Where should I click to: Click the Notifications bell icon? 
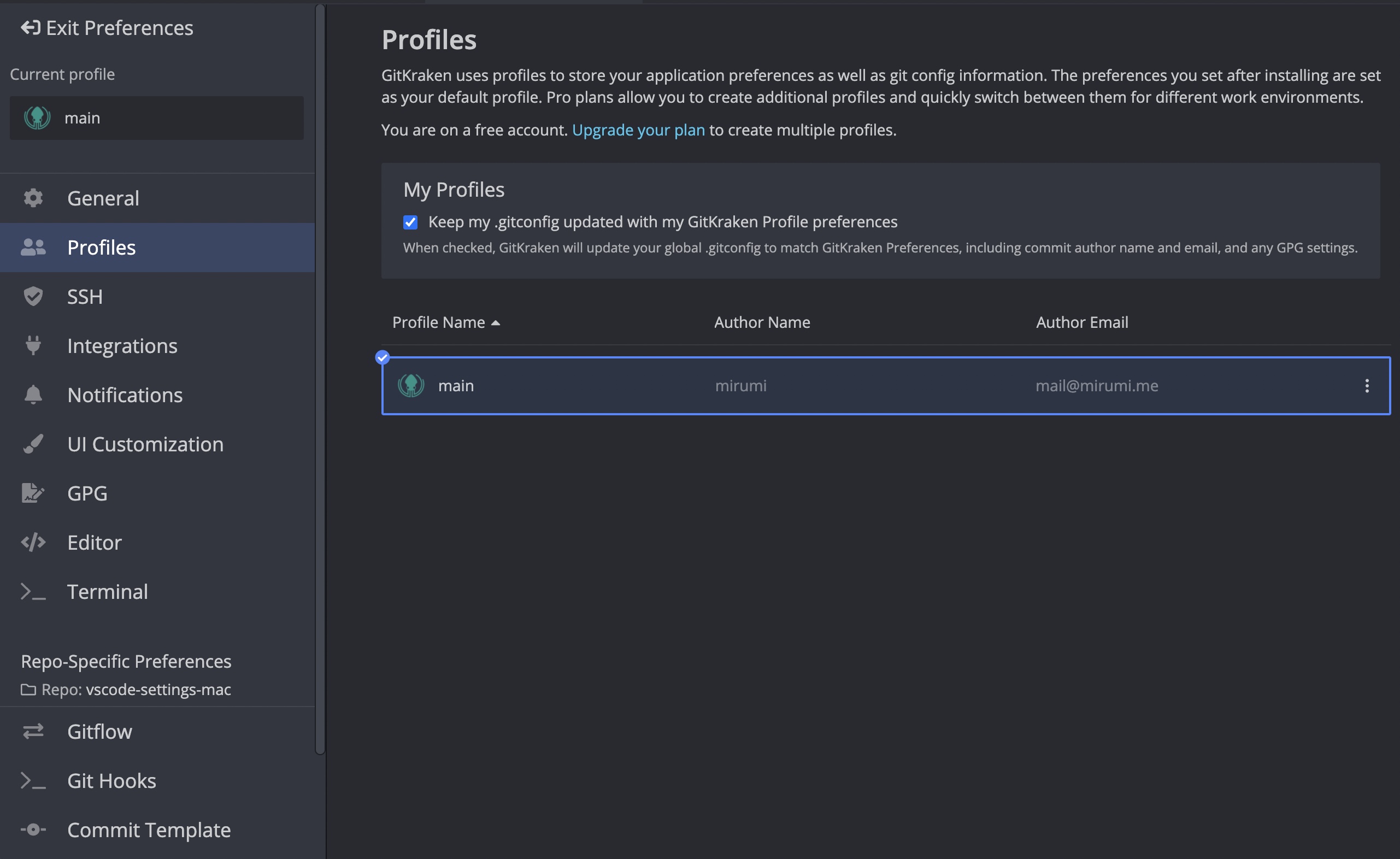tap(33, 395)
